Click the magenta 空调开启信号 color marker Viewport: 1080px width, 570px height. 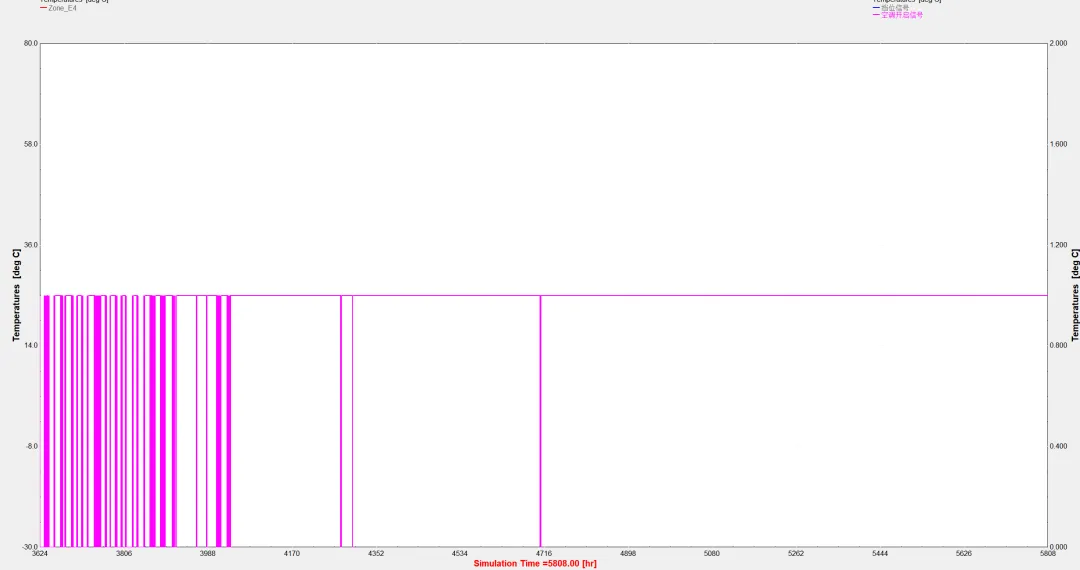click(876, 14)
